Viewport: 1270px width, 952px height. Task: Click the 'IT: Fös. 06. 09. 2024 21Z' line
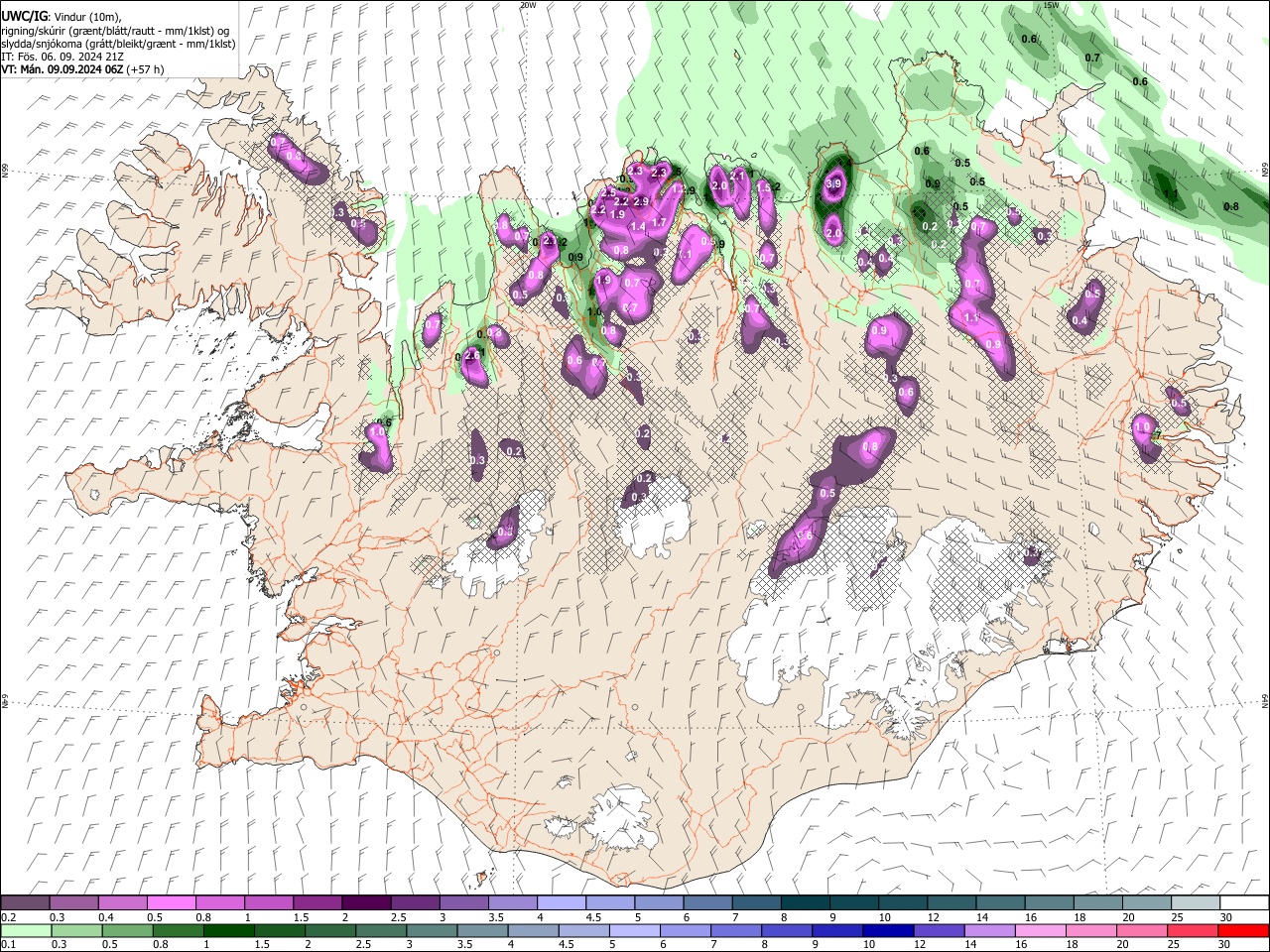[62, 57]
